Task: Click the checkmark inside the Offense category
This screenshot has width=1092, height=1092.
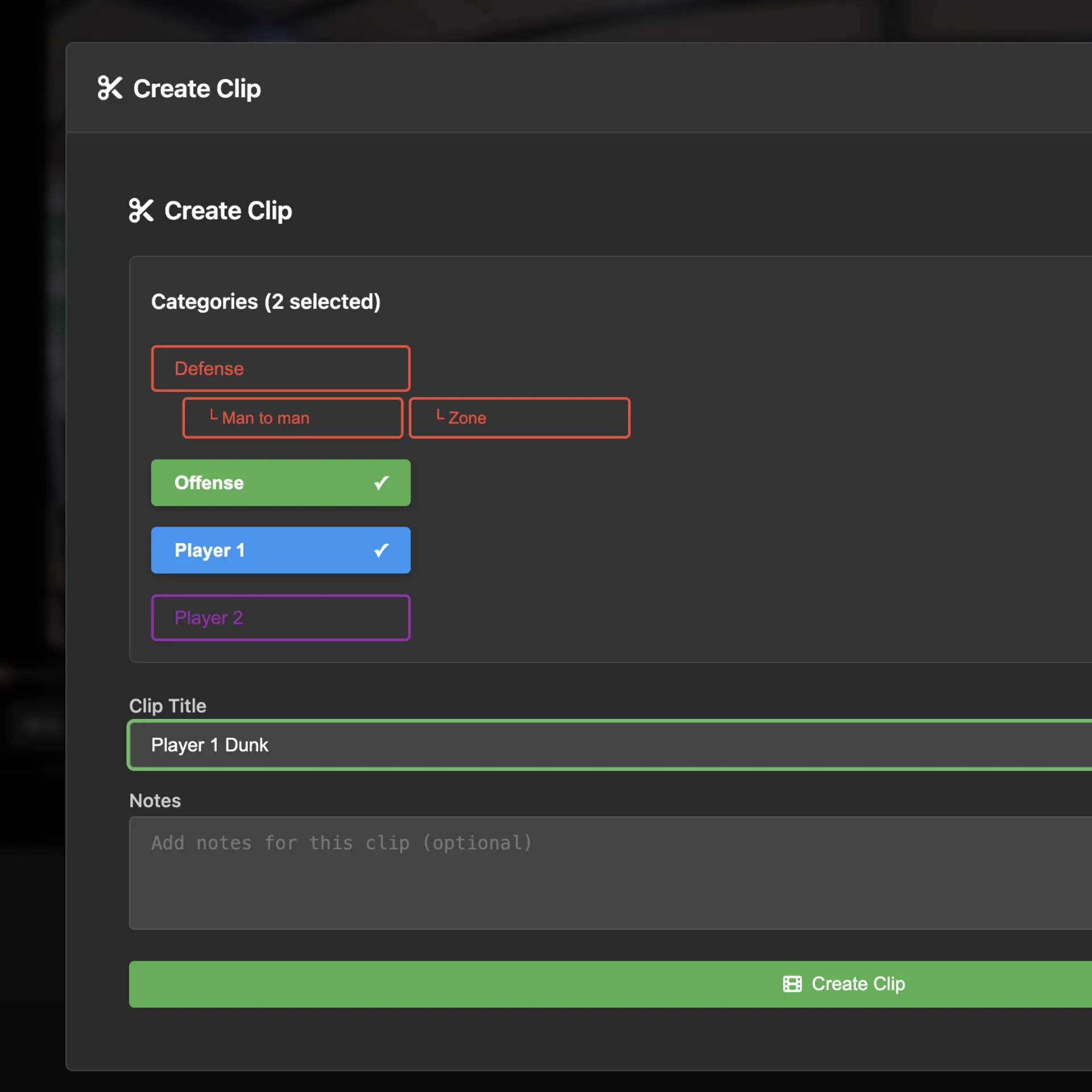Action: (380, 482)
